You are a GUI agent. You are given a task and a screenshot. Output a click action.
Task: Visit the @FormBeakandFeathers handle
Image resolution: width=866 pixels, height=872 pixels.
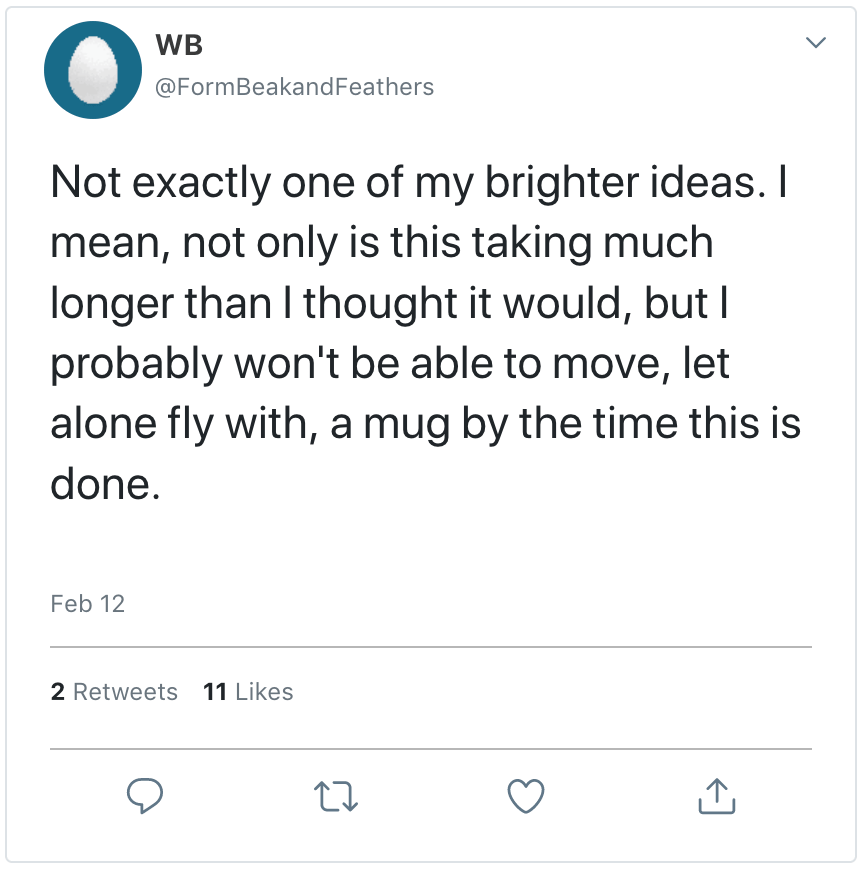tap(294, 87)
